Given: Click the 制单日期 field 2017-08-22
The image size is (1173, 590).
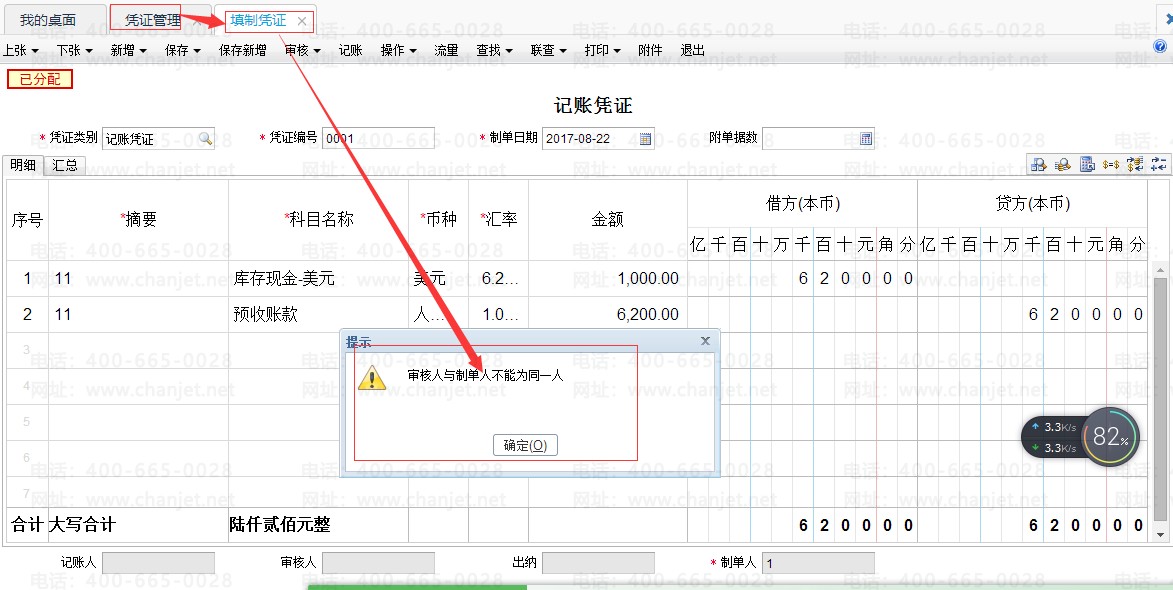Looking at the screenshot, I should point(598,138).
